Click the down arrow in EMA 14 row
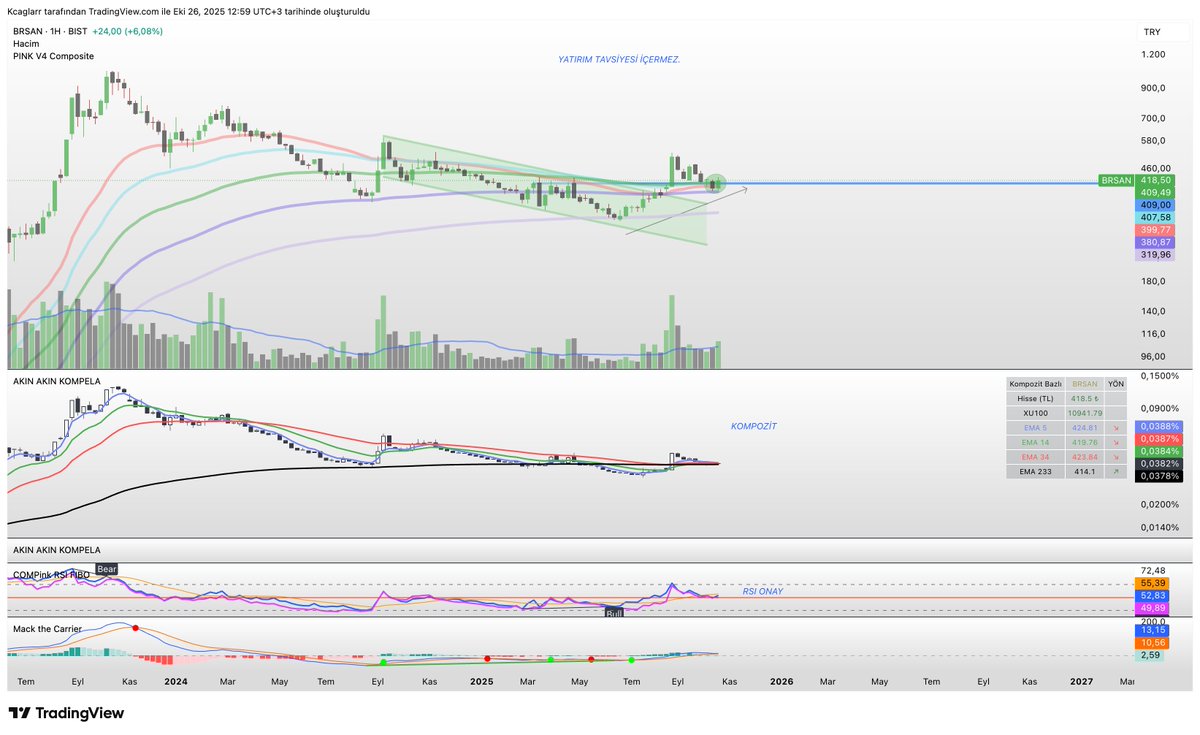 click(1115, 441)
